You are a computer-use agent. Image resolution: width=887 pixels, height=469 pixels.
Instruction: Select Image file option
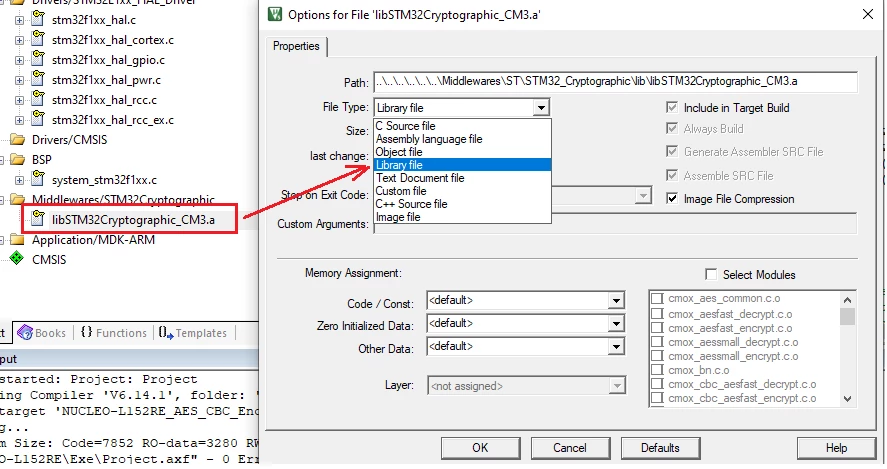pos(462,217)
